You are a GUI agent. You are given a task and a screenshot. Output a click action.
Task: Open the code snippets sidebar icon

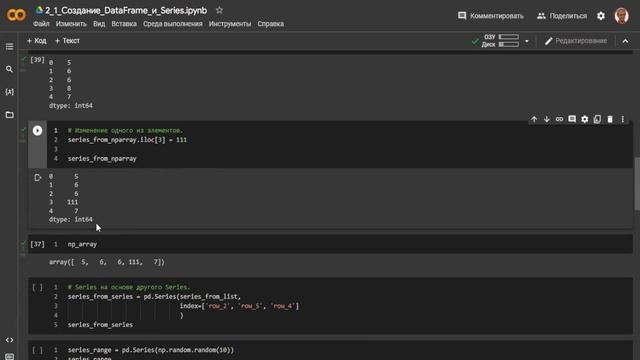point(9,340)
